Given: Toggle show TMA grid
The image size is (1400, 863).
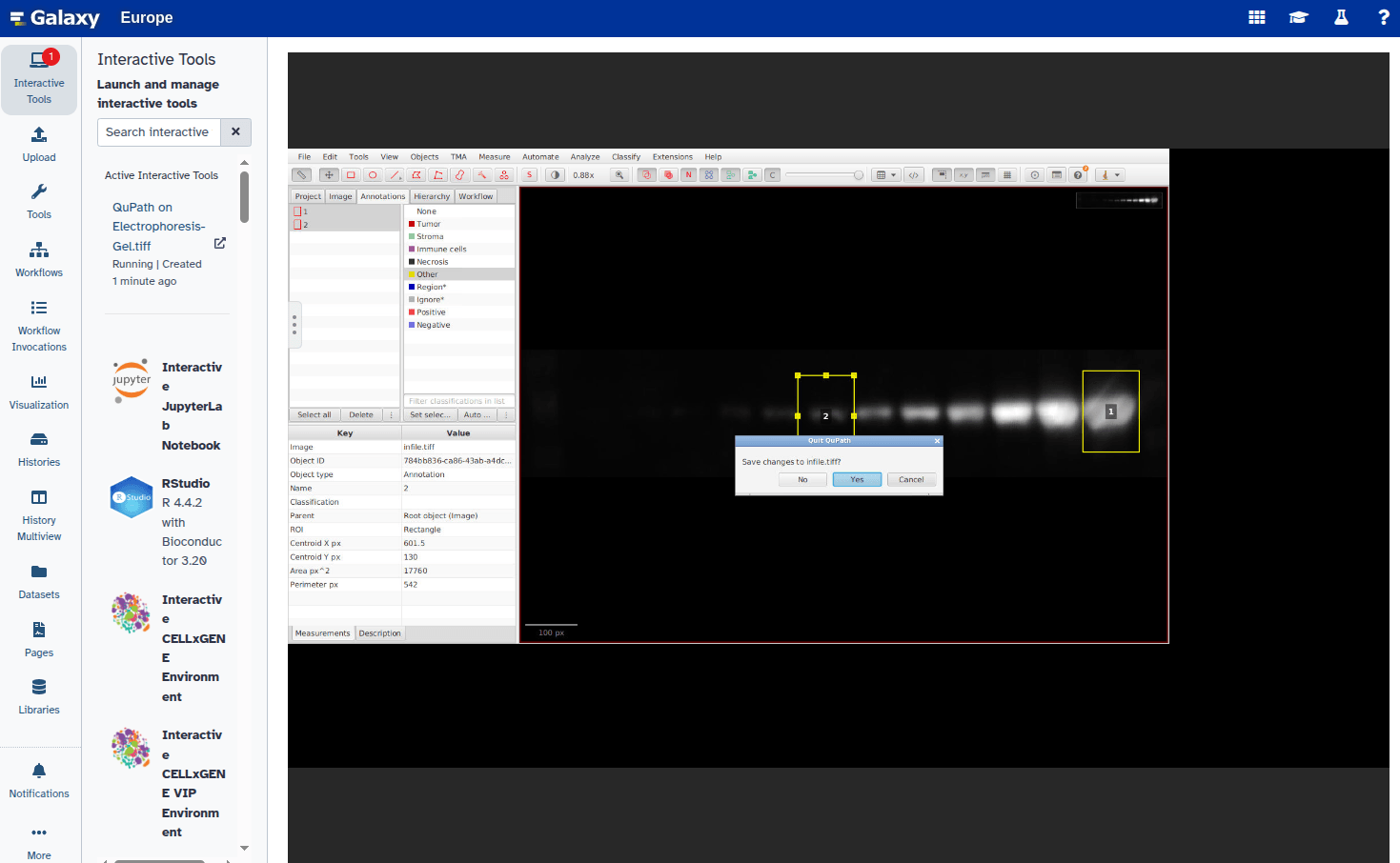Looking at the screenshot, I should [708, 175].
